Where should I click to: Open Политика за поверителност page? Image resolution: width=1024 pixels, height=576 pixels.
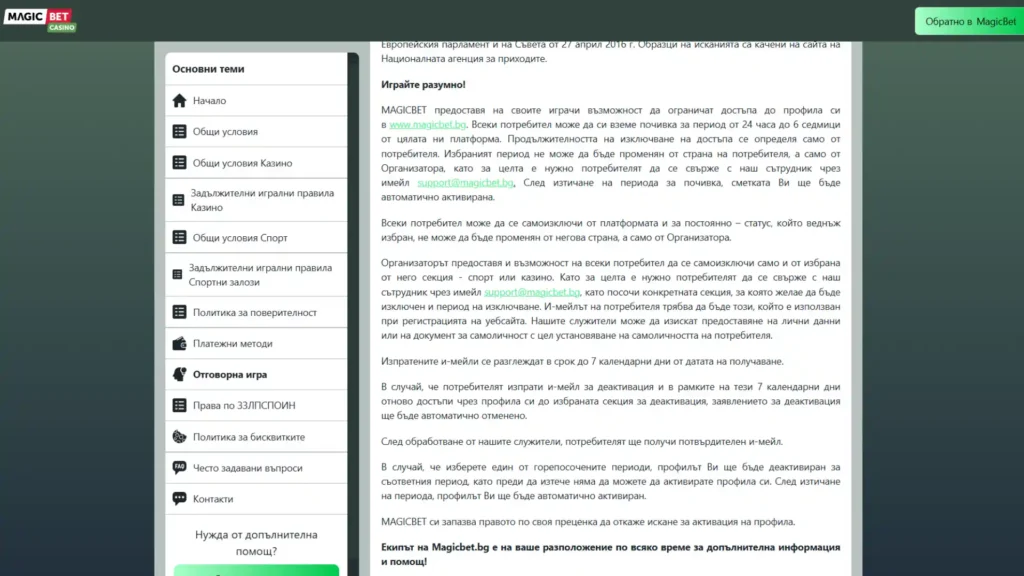256,312
